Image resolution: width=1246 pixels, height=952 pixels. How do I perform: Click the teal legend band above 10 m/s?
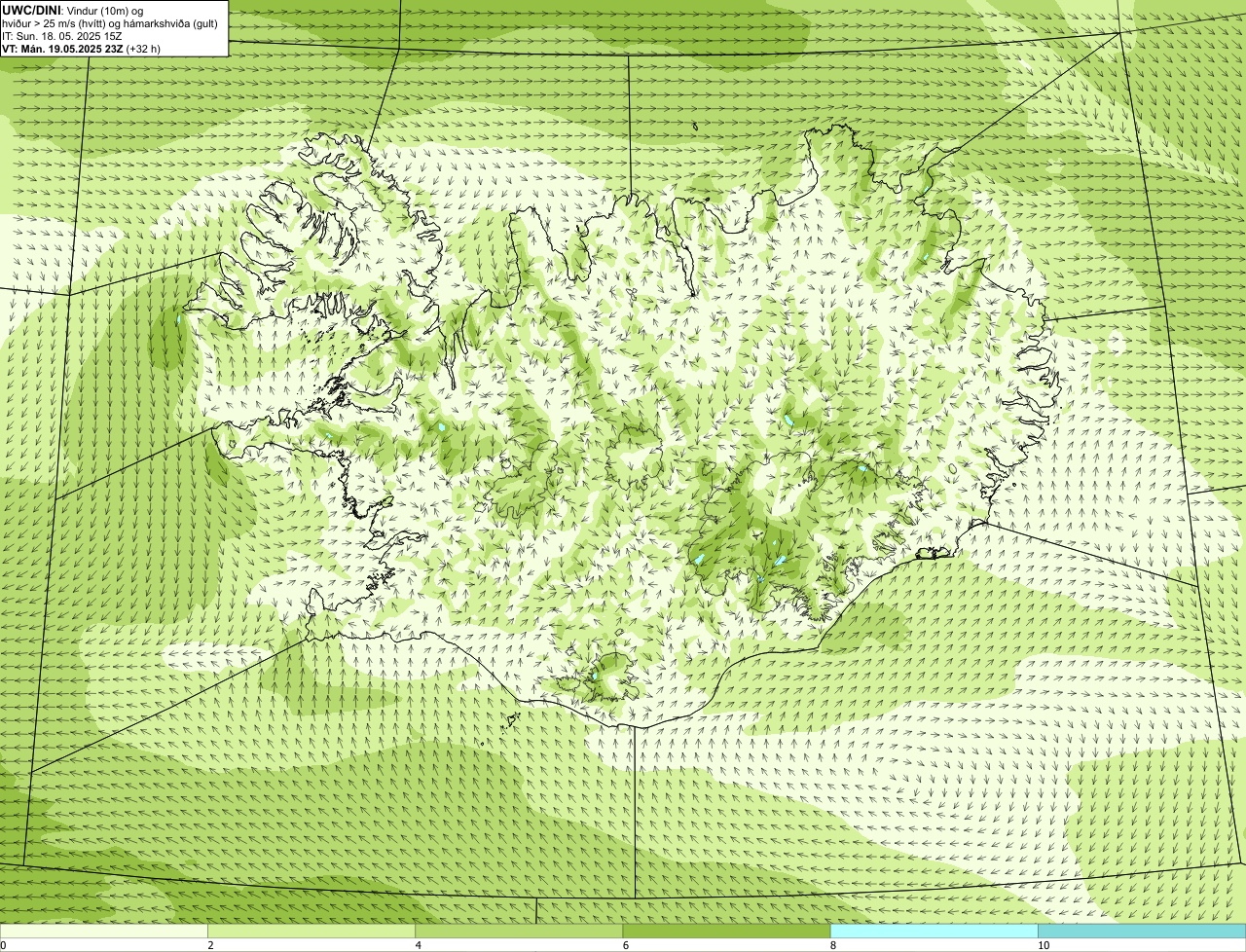pyautogui.click(x=1142, y=931)
